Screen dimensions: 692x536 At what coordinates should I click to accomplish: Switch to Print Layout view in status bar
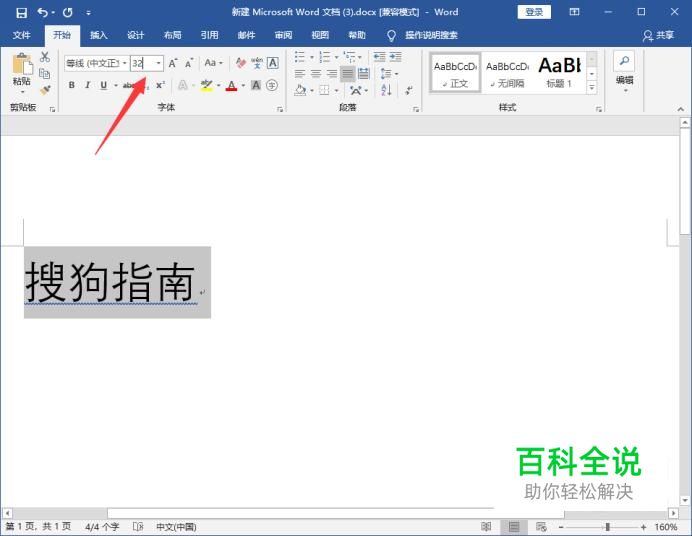tap(514, 527)
